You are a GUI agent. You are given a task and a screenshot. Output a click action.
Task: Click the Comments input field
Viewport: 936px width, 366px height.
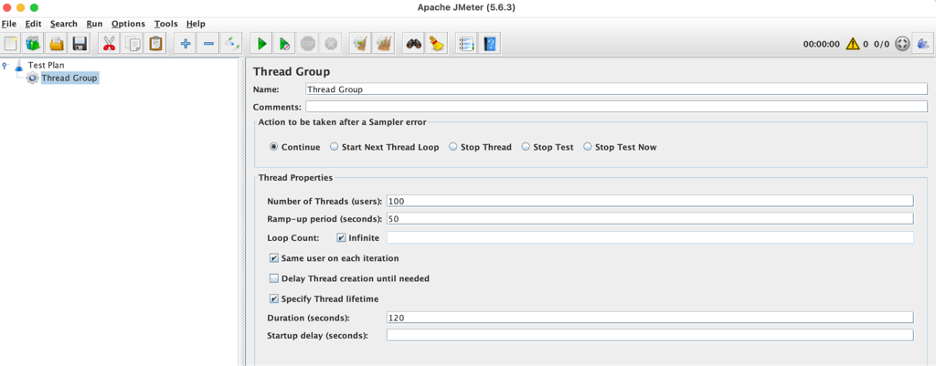[x=616, y=107]
